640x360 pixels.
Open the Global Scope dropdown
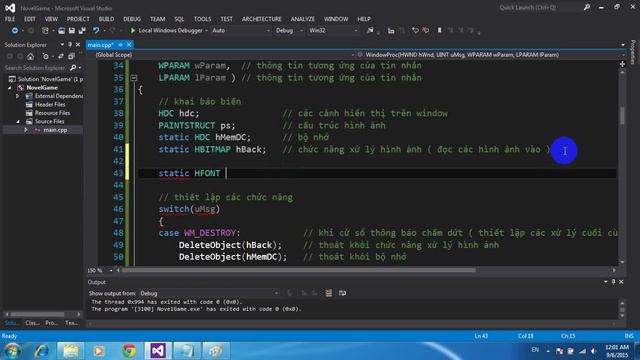pyautogui.click(x=224, y=55)
